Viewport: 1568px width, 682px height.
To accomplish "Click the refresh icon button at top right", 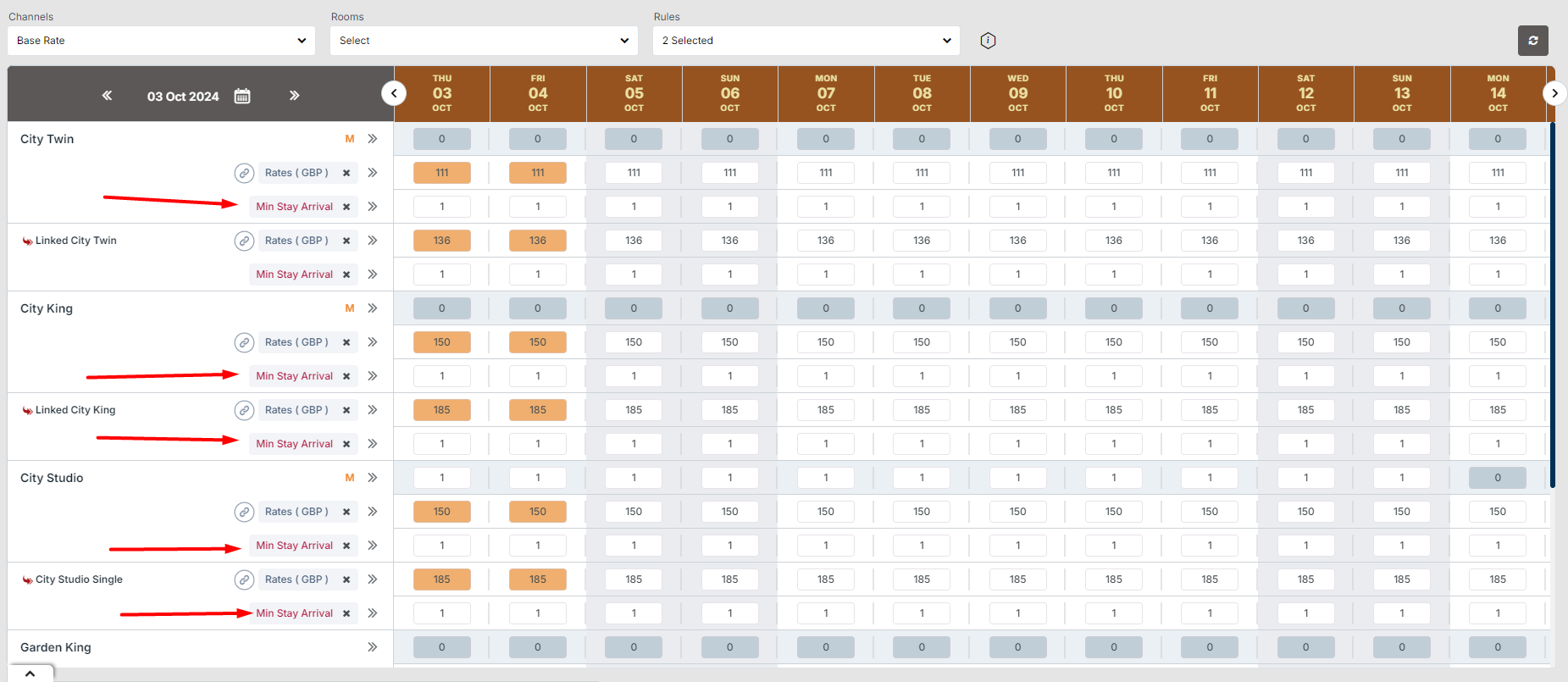I will [x=1532, y=41].
